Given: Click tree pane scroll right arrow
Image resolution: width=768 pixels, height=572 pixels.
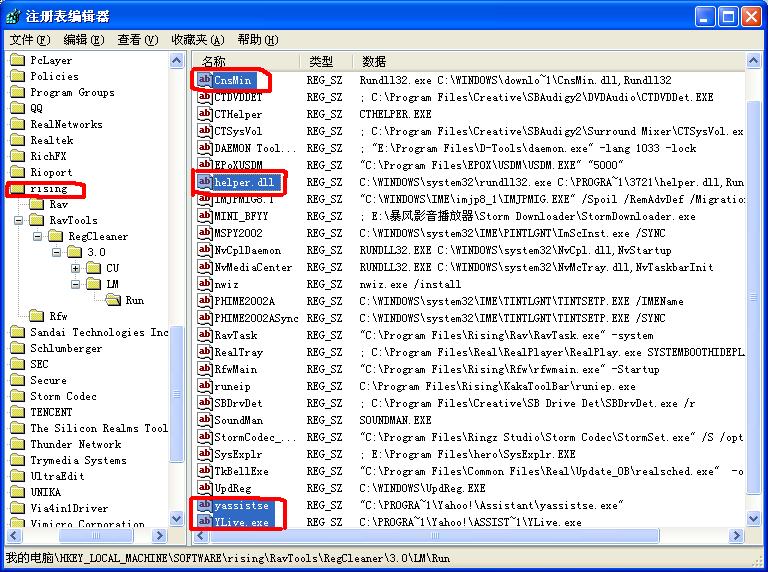Looking at the screenshot, I should click(159, 535).
